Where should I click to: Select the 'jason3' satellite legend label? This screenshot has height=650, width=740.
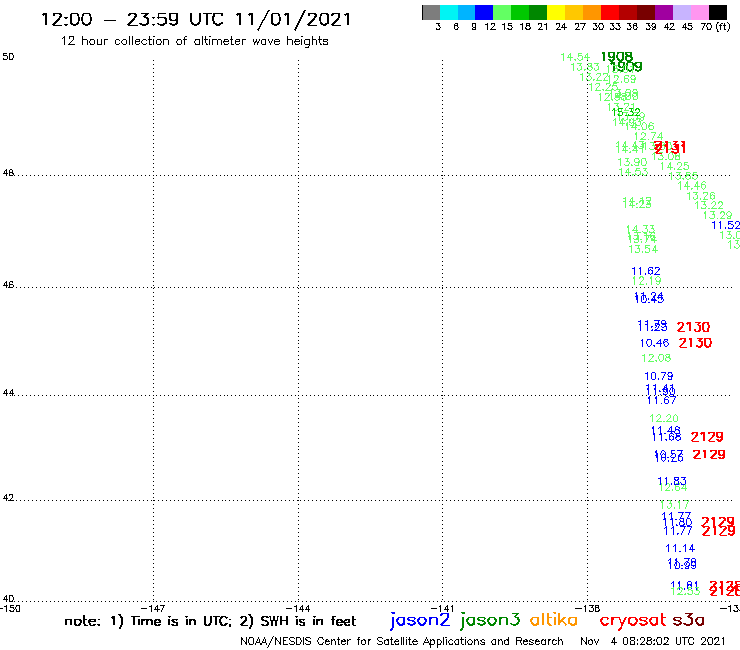pos(490,621)
